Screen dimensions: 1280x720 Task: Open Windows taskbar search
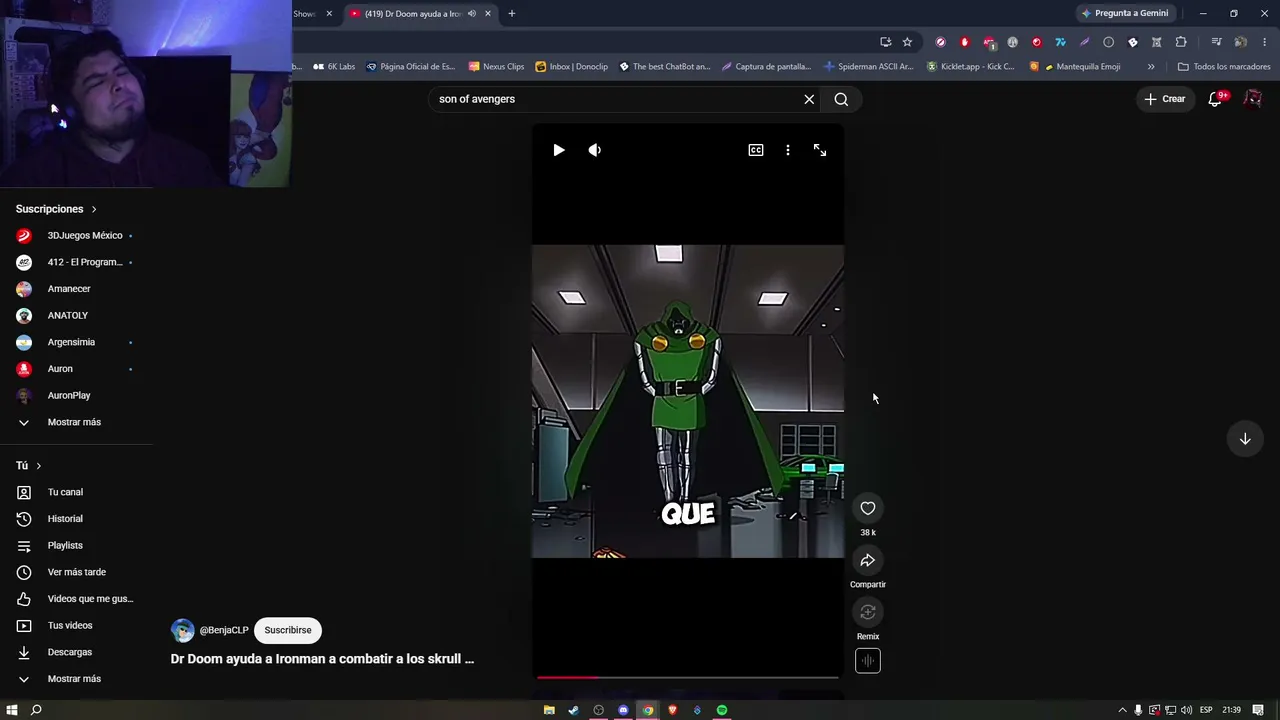tap(36, 710)
